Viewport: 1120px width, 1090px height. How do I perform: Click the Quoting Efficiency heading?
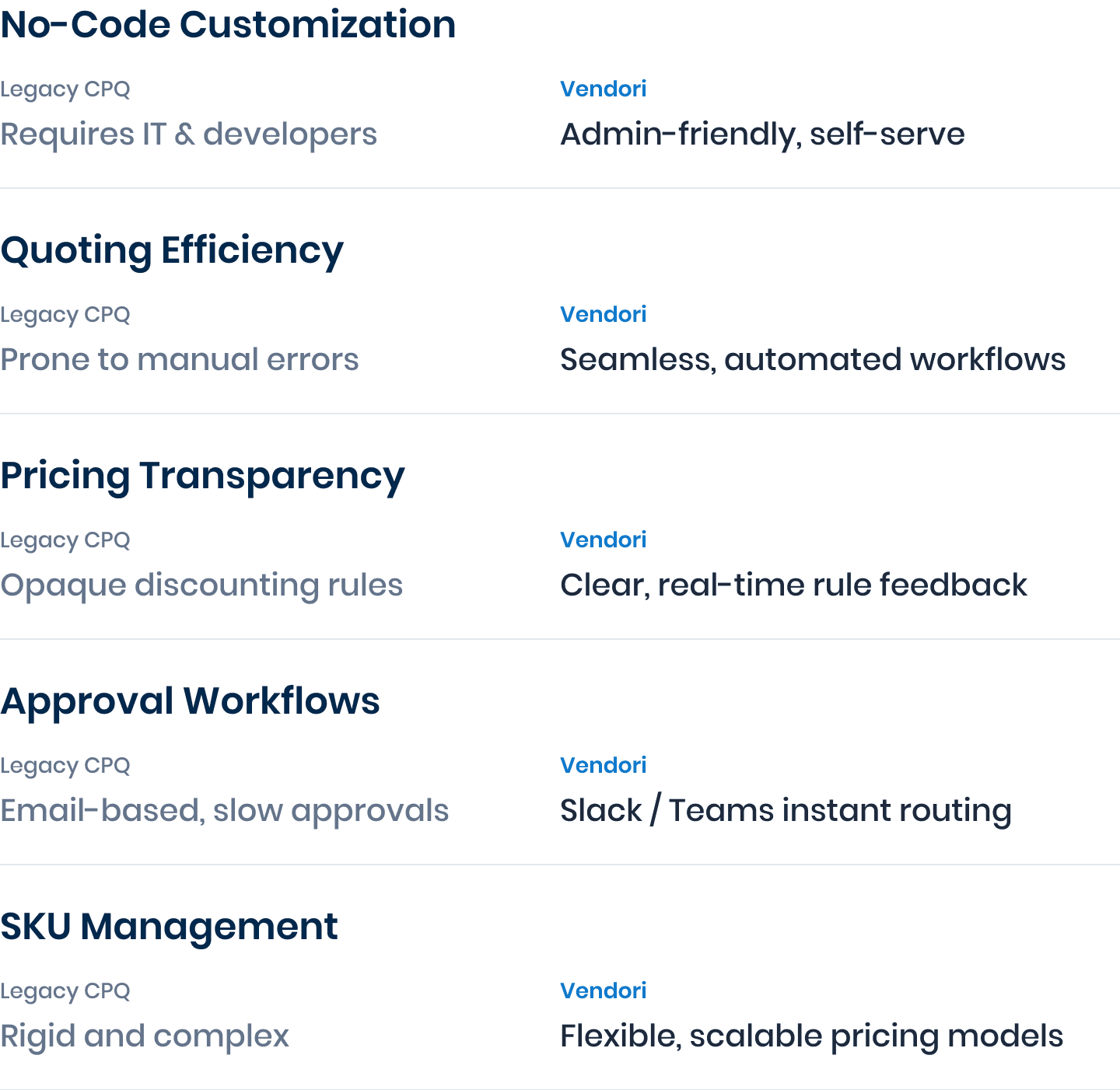click(x=172, y=252)
